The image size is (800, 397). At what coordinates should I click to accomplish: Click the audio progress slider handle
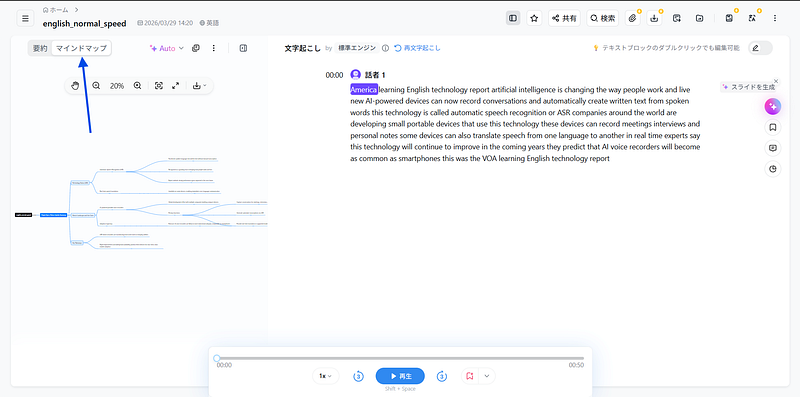[217, 358]
